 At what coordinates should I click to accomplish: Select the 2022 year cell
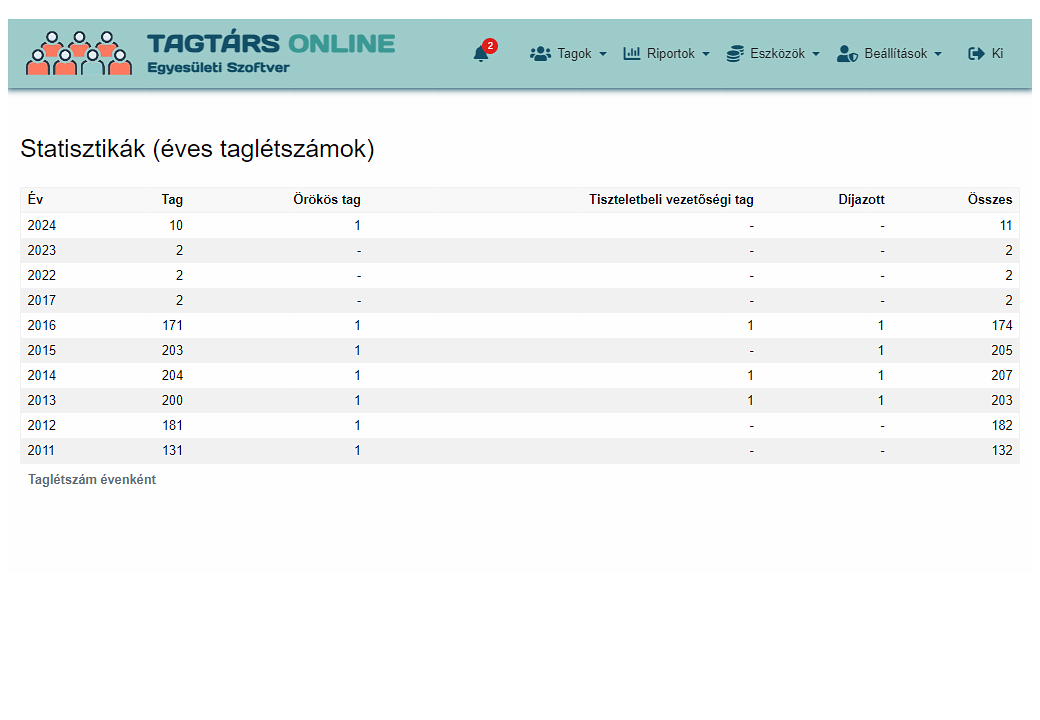tap(42, 275)
